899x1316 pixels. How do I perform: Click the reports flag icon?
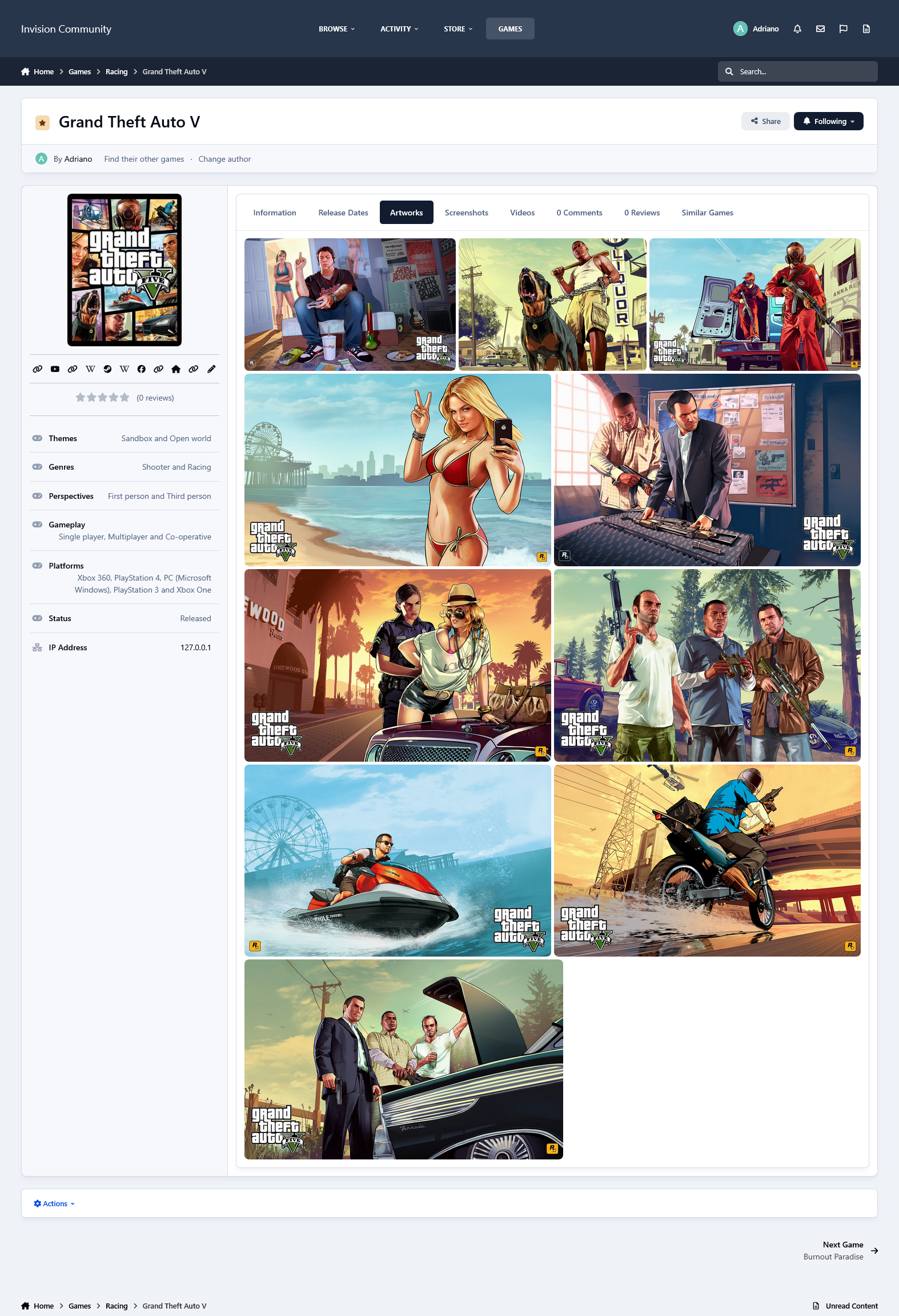tap(843, 29)
